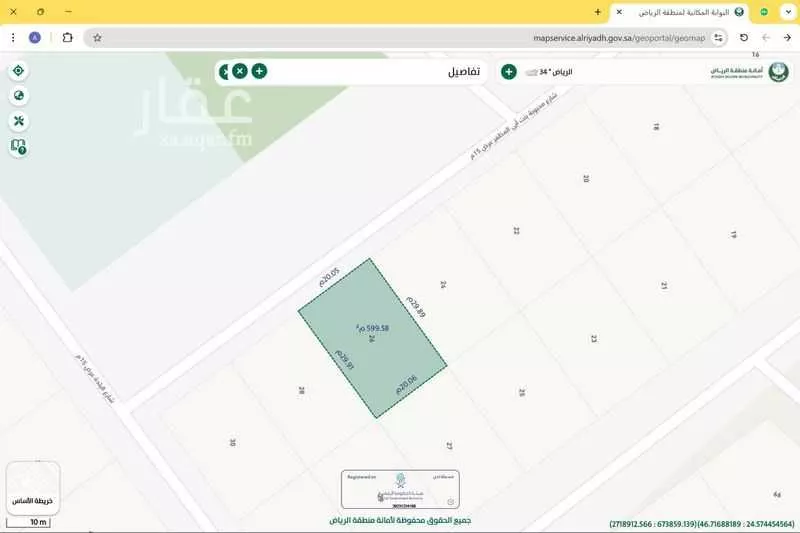Screen dimensions: 800x533
Task: Open the globe layers button on the map
Action: click(x=18, y=96)
